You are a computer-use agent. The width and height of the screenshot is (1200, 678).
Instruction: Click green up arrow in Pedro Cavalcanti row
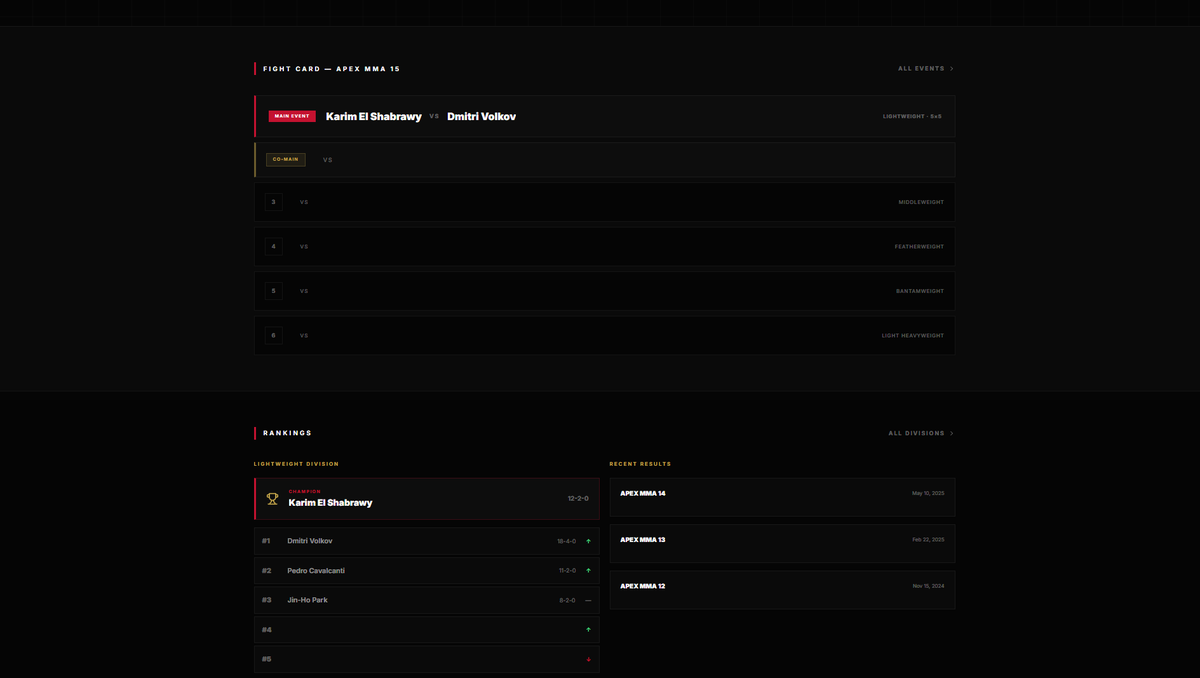588,571
